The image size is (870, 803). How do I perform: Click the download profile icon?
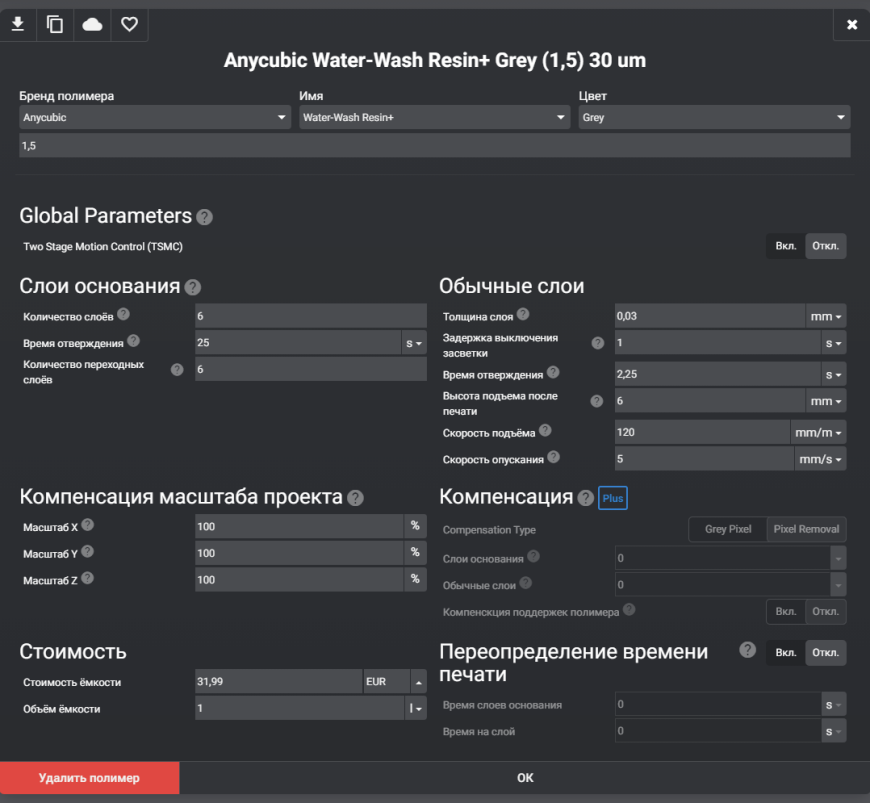(x=17, y=25)
